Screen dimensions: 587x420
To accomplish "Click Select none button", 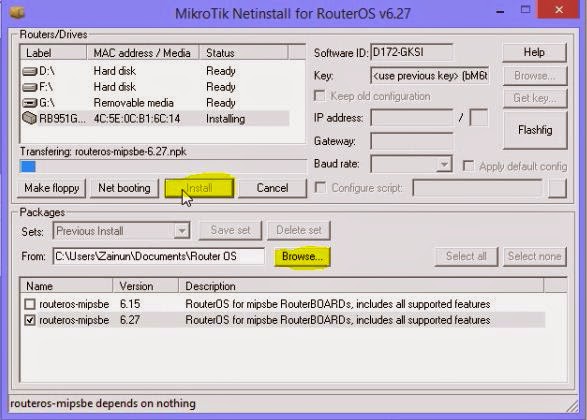I will (535, 256).
